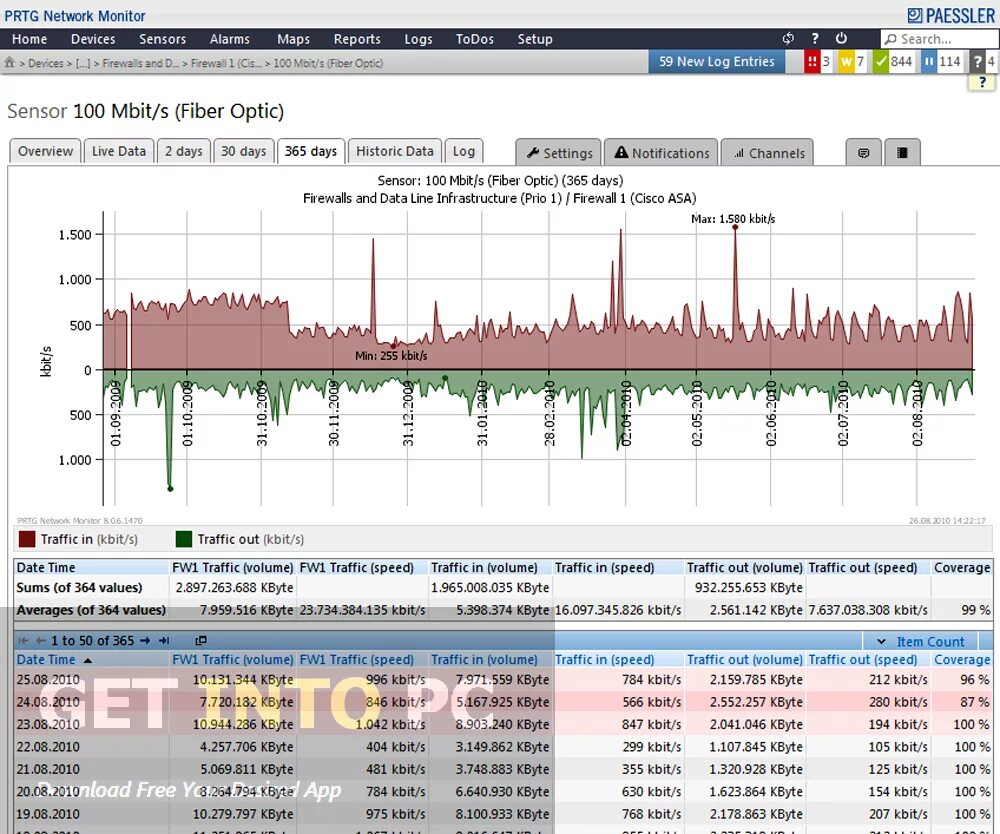Viewport: 1000px width, 834px height.
Task: Sort by the Traffic out (speed) column
Action: coord(863,659)
